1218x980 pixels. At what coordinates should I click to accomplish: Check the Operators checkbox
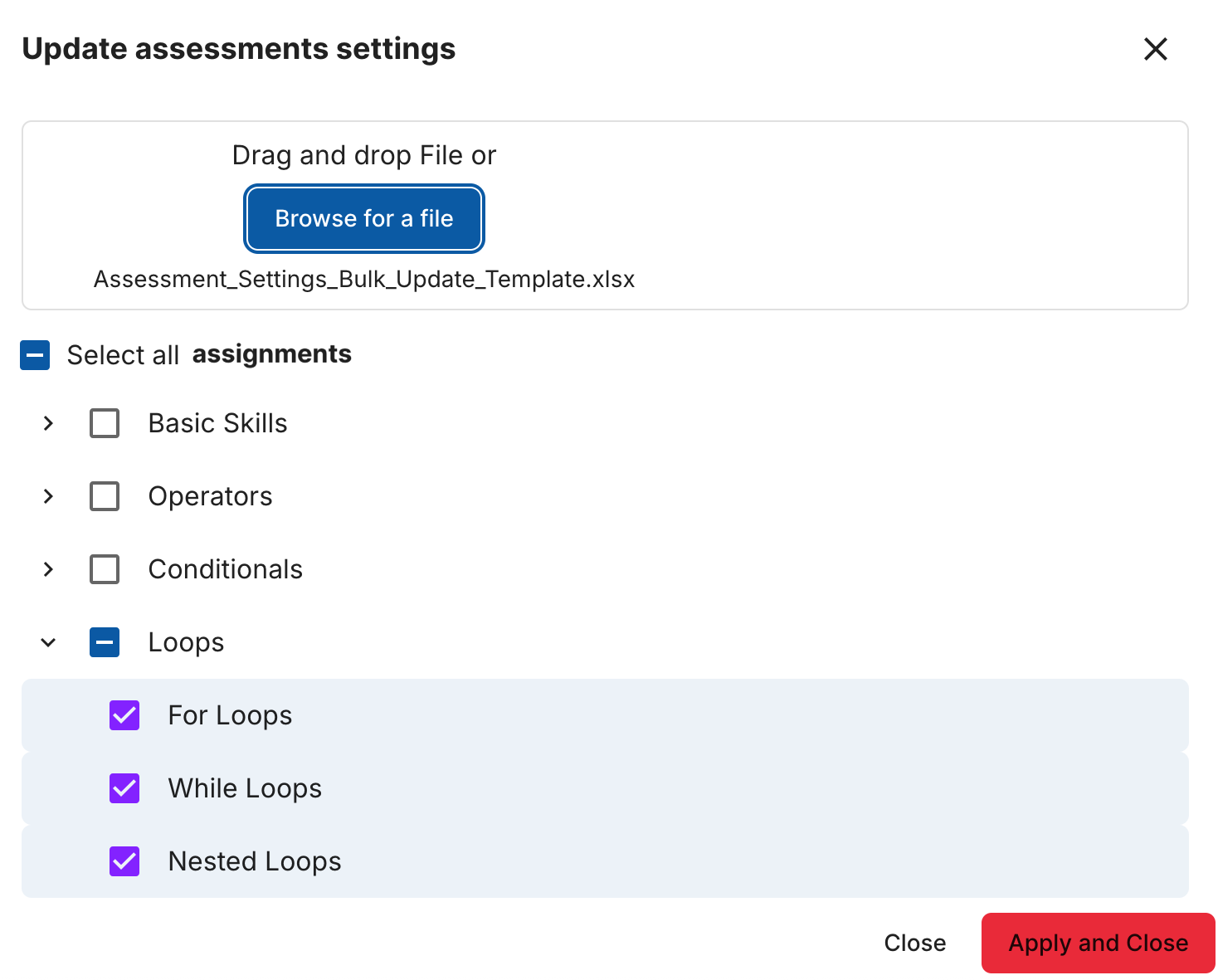click(x=105, y=496)
